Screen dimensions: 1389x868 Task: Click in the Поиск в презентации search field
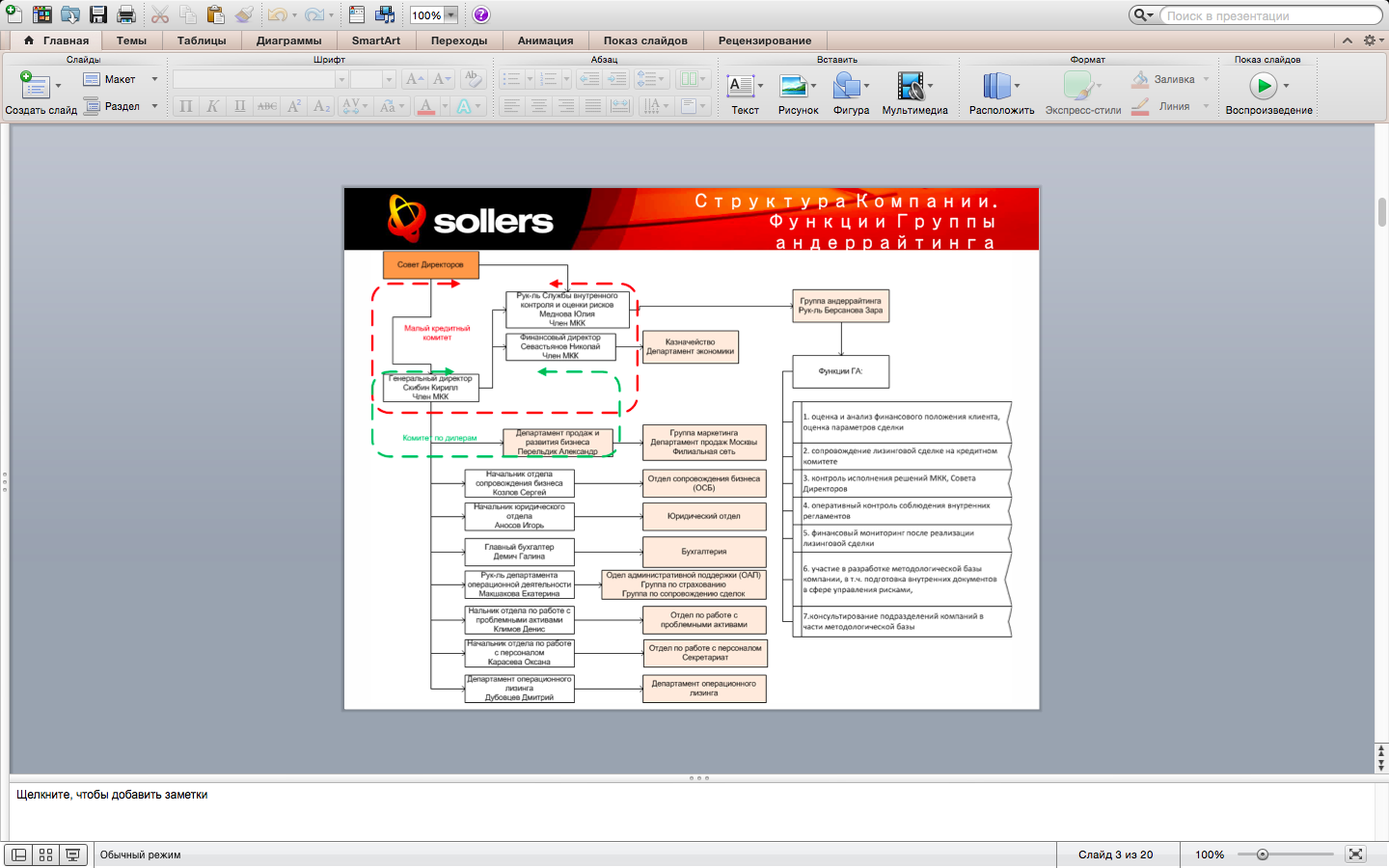click(x=1269, y=15)
